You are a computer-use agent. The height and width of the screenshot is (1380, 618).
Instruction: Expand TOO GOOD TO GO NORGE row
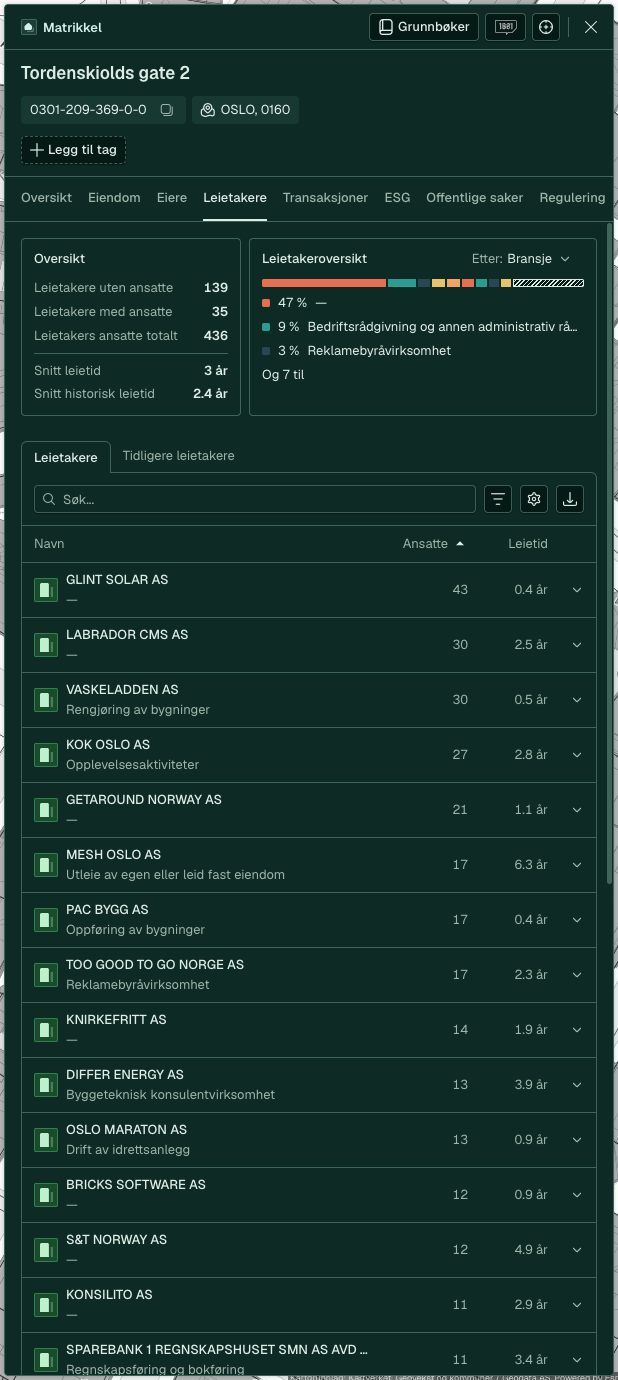click(x=577, y=975)
